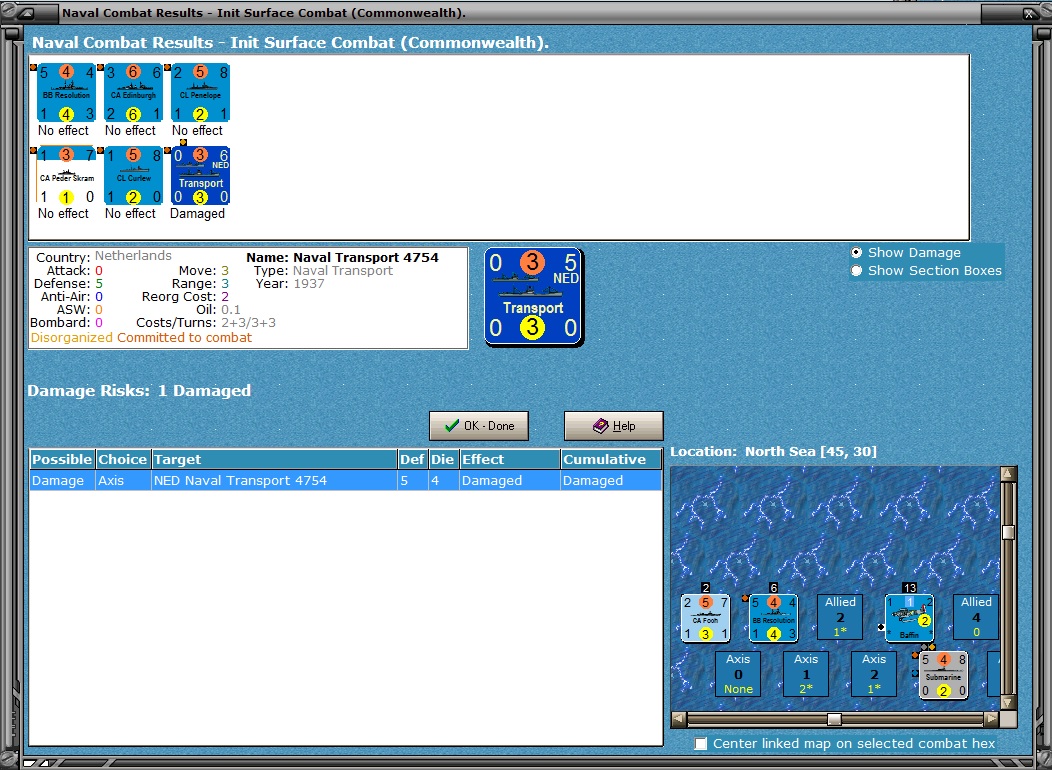Tick Center linked map on selected combat hex
Viewport: 1052px width, 770px height.
(x=700, y=744)
